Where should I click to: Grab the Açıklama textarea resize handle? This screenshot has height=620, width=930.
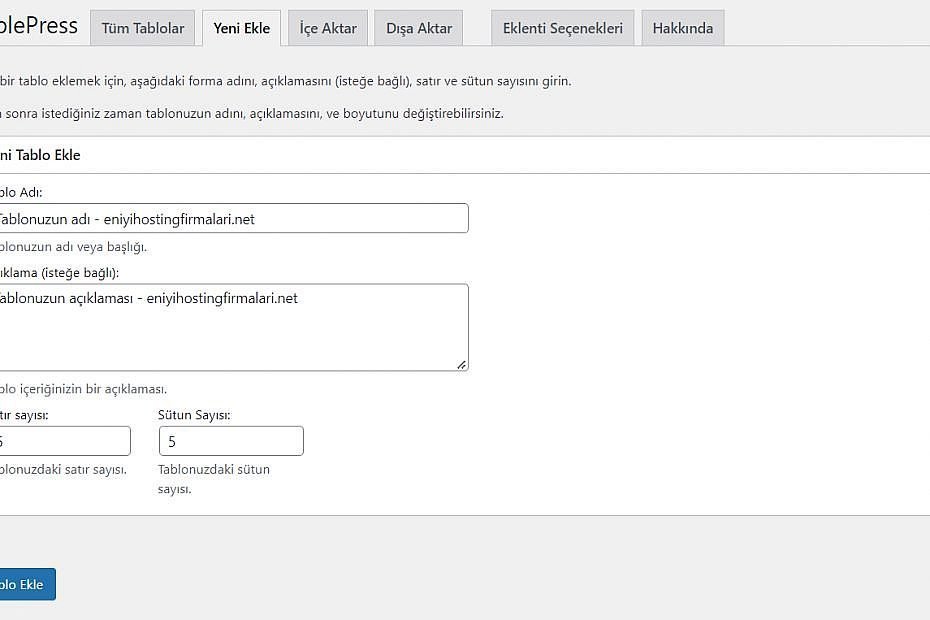(x=461, y=365)
